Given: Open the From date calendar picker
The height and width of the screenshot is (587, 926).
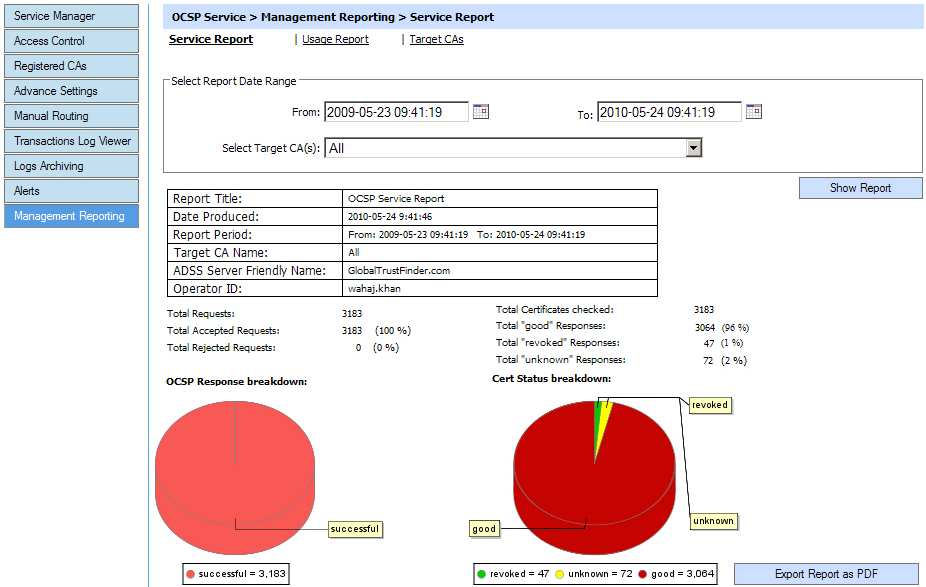Looking at the screenshot, I should [481, 111].
